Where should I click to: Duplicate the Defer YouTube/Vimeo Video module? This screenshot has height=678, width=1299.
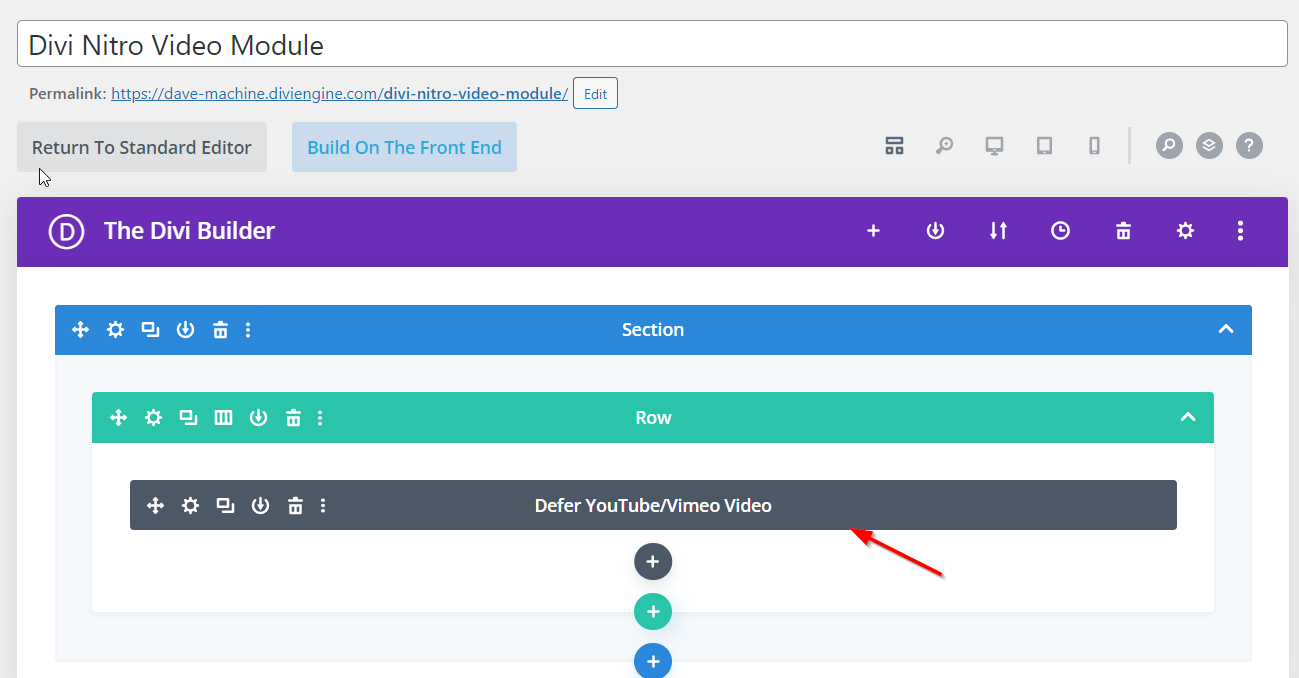pyautogui.click(x=225, y=505)
